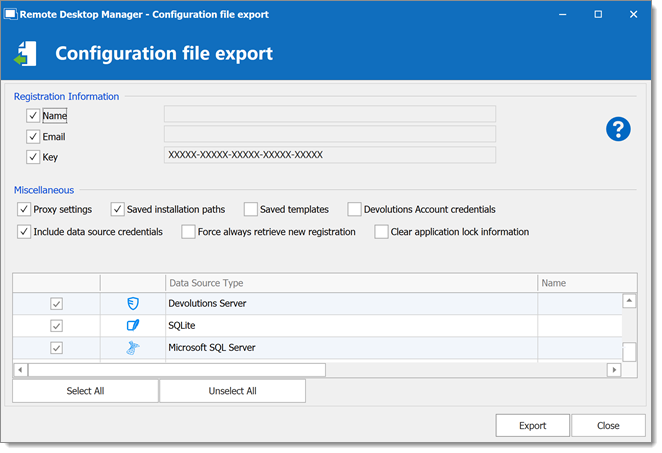Click the Devolutions Server shield icon
Screen dimensions: 662x453
(x=133, y=303)
